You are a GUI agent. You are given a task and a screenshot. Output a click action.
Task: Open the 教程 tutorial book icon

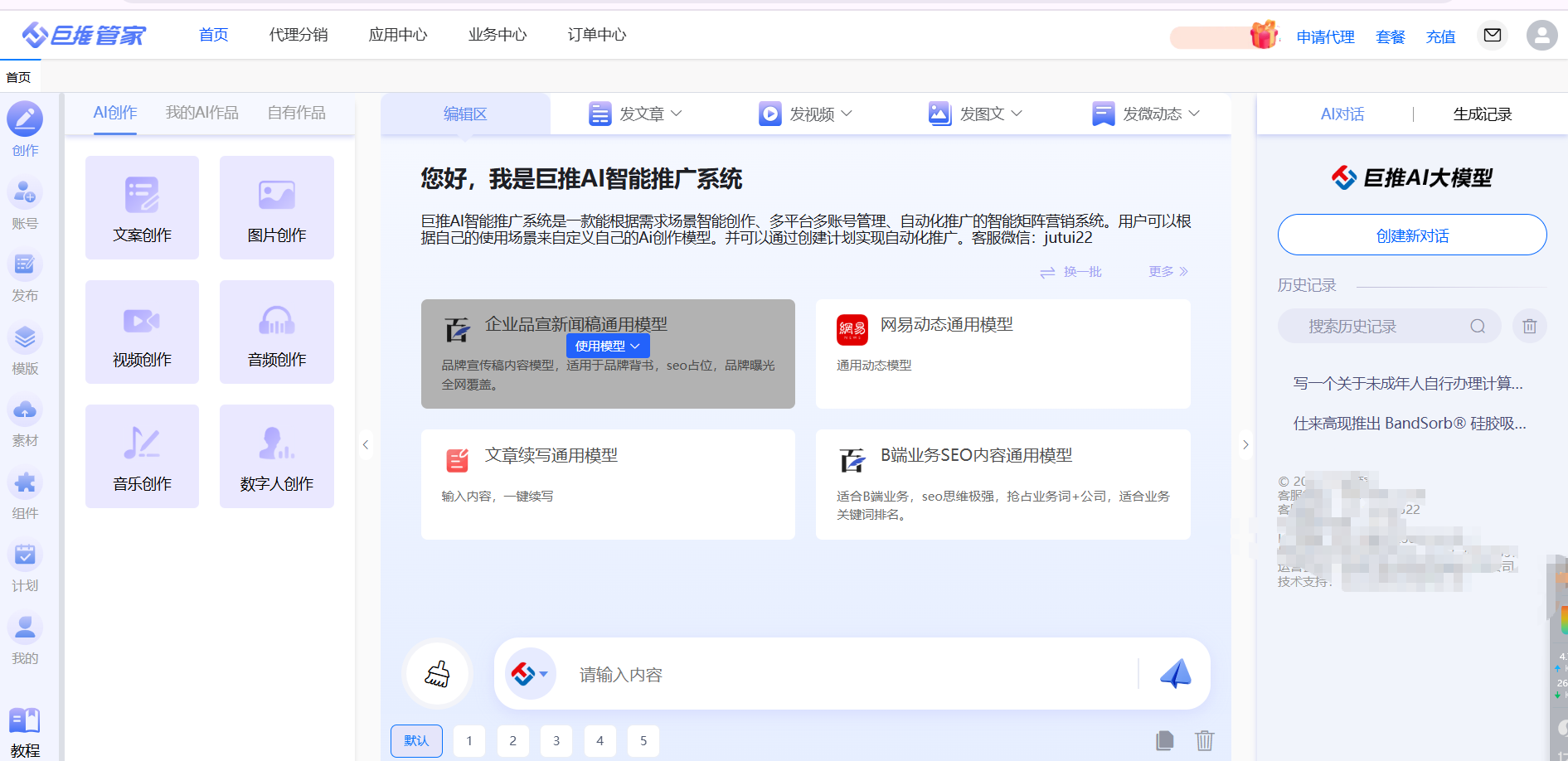point(25,720)
